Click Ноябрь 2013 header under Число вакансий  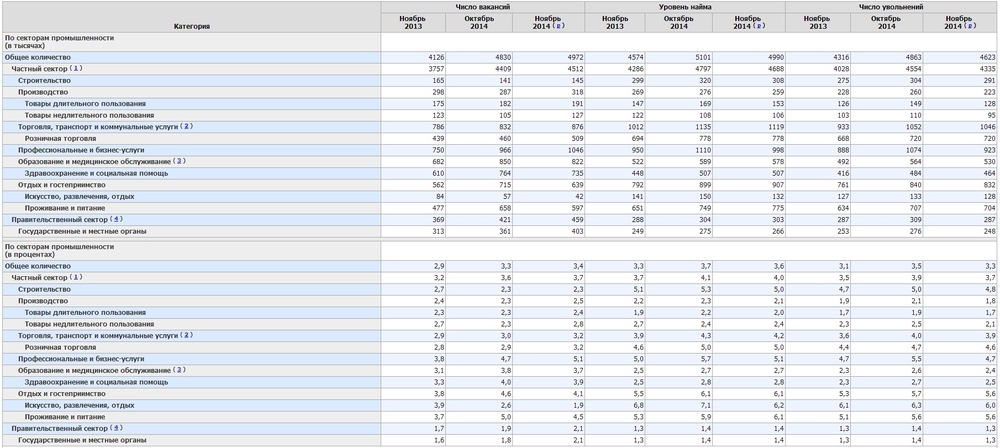click(413, 22)
